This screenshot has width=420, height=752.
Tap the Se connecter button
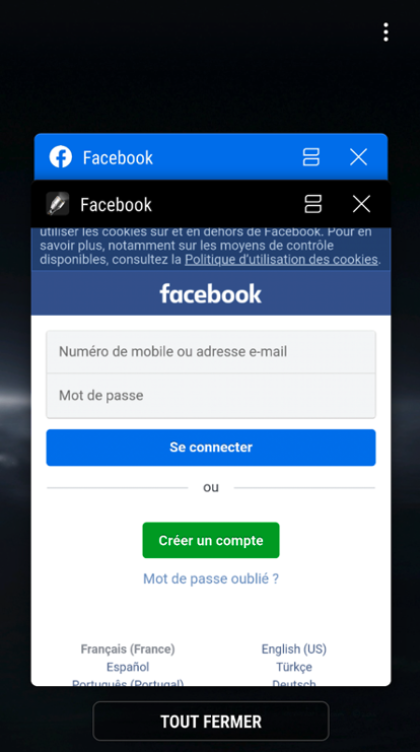211,447
